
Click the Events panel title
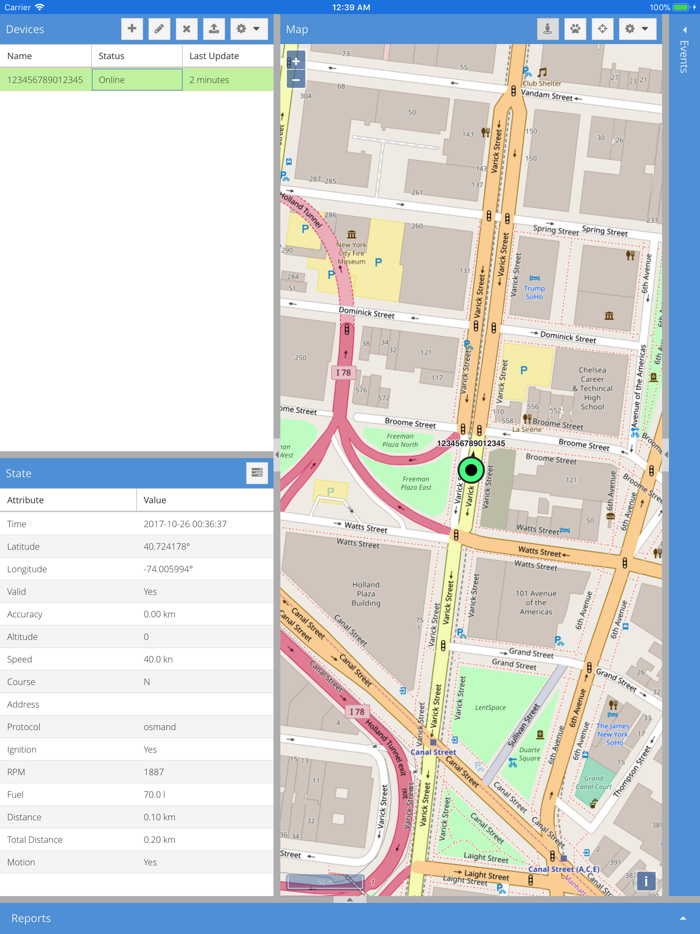pyautogui.click(x=685, y=57)
